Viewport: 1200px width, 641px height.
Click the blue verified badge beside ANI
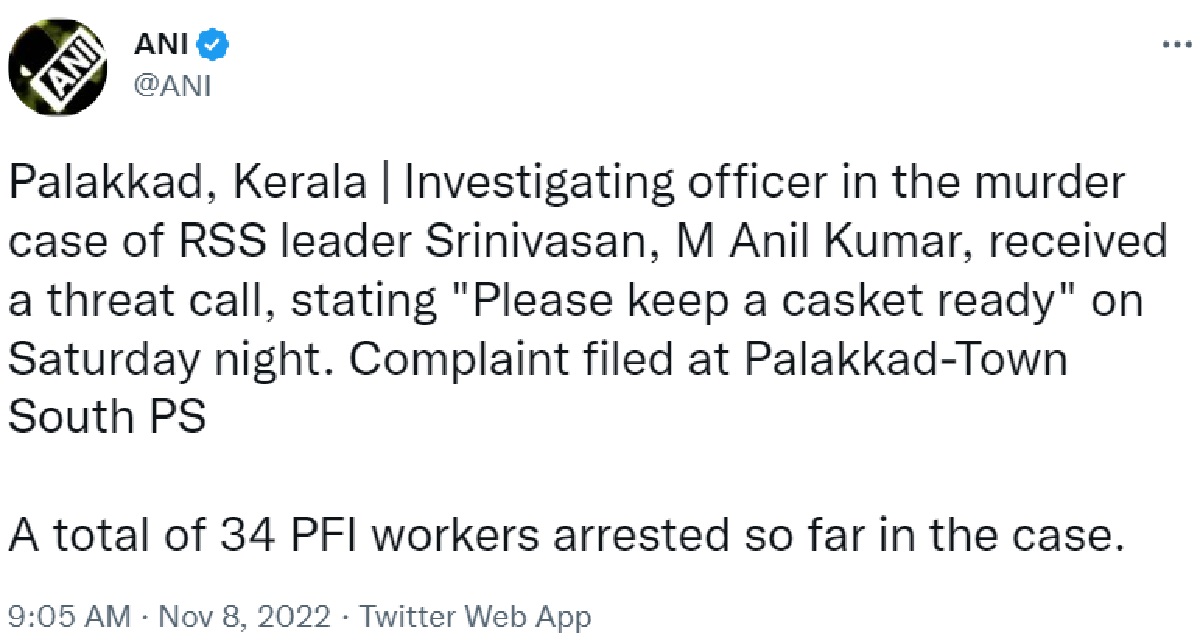216,46
